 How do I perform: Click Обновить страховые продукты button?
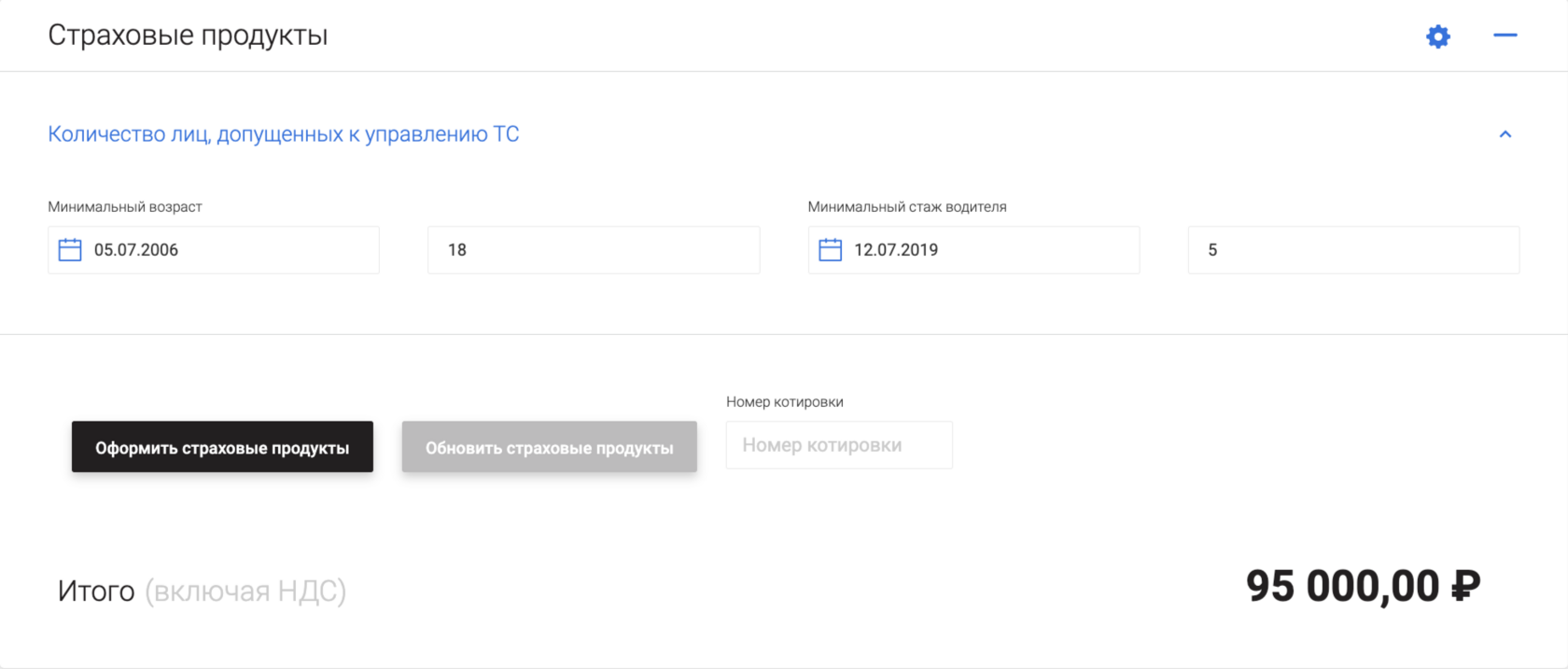[550, 447]
